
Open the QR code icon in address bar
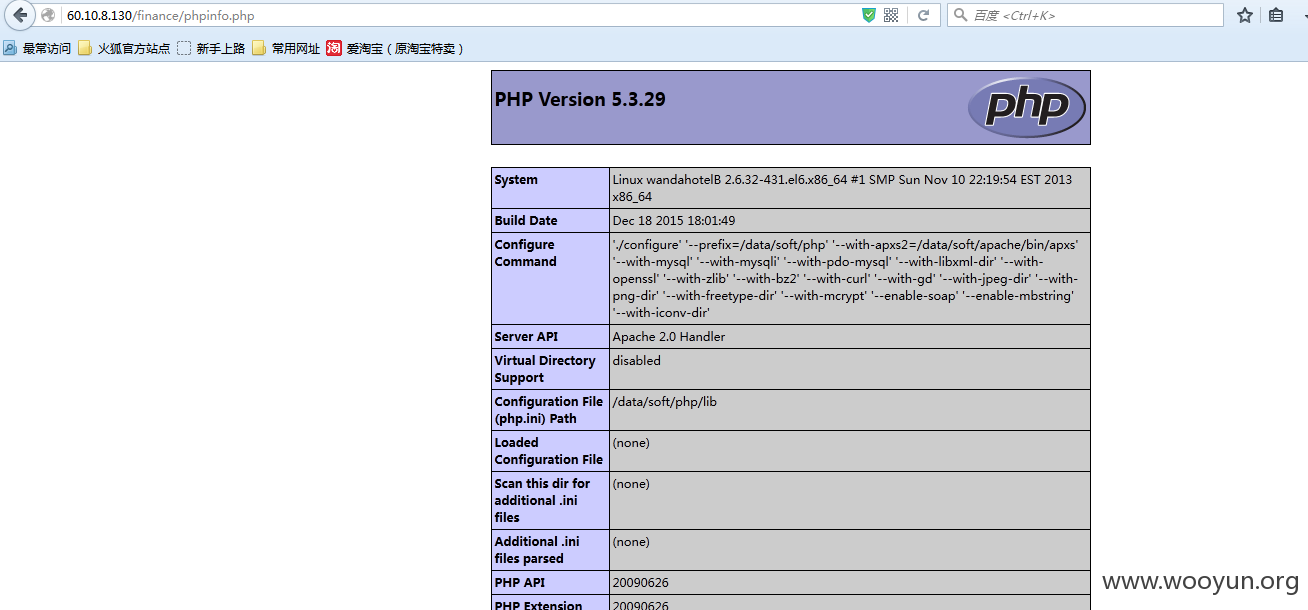pyautogui.click(x=891, y=15)
